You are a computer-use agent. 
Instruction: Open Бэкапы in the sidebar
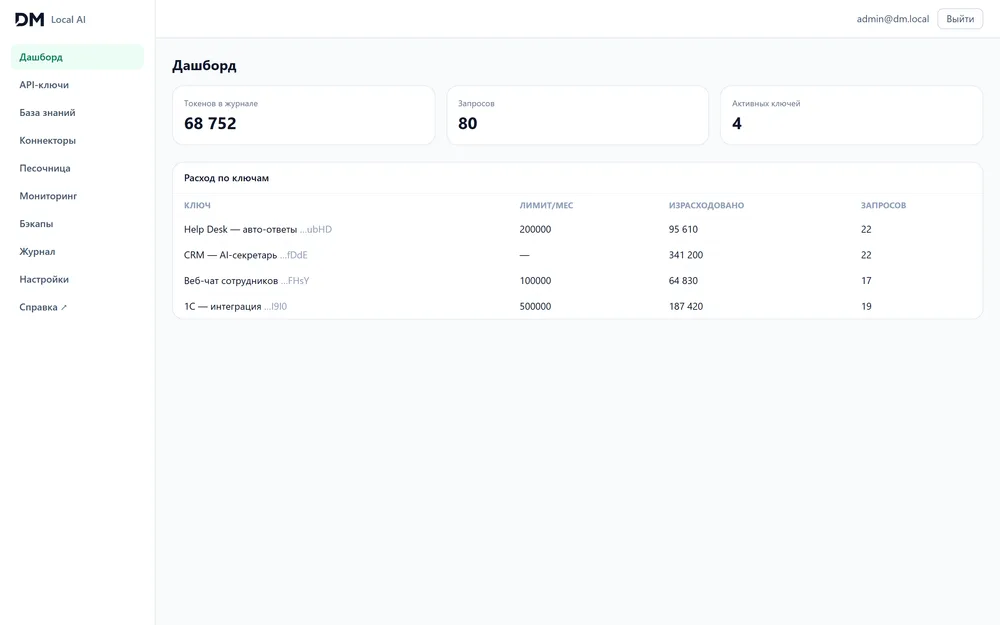[x=77, y=224]
